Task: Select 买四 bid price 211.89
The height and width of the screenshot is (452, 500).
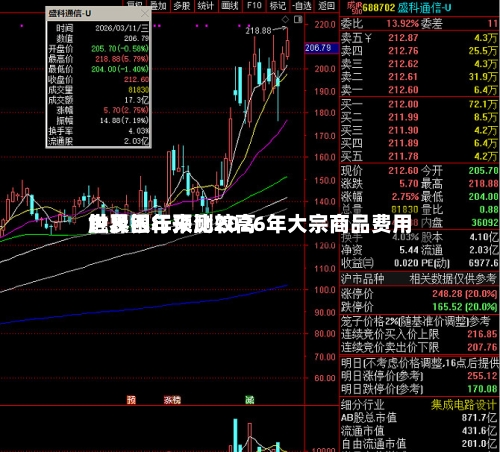Action: [x=403, y=143]
